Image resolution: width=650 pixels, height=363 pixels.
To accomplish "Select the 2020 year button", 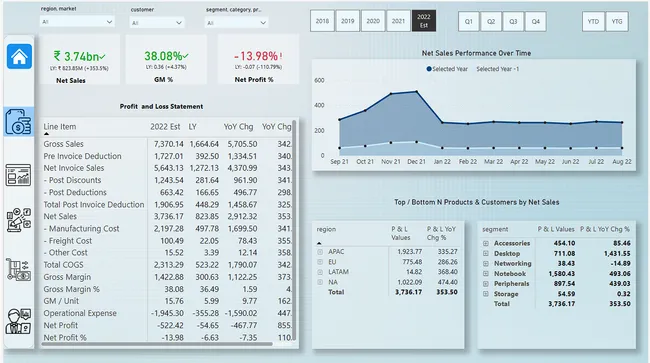I will coord(373,21).
